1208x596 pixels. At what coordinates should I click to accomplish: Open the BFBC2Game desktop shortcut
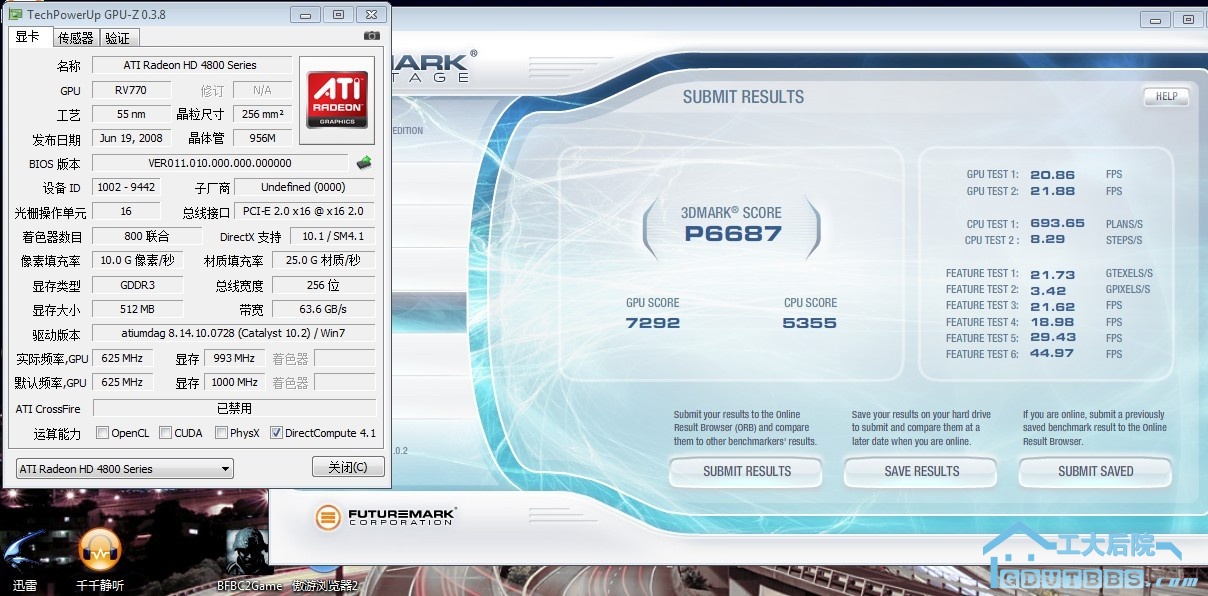pos(249,560)
